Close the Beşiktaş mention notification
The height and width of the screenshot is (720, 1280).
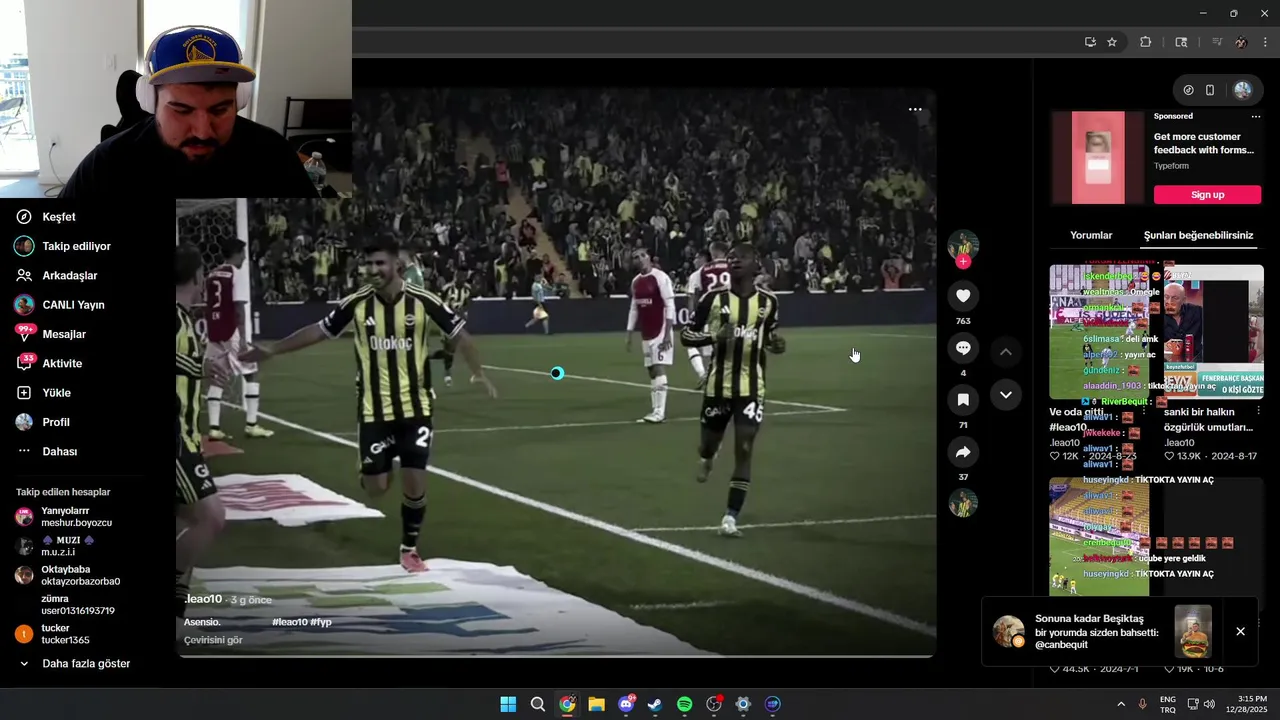tap(1240, 632)
